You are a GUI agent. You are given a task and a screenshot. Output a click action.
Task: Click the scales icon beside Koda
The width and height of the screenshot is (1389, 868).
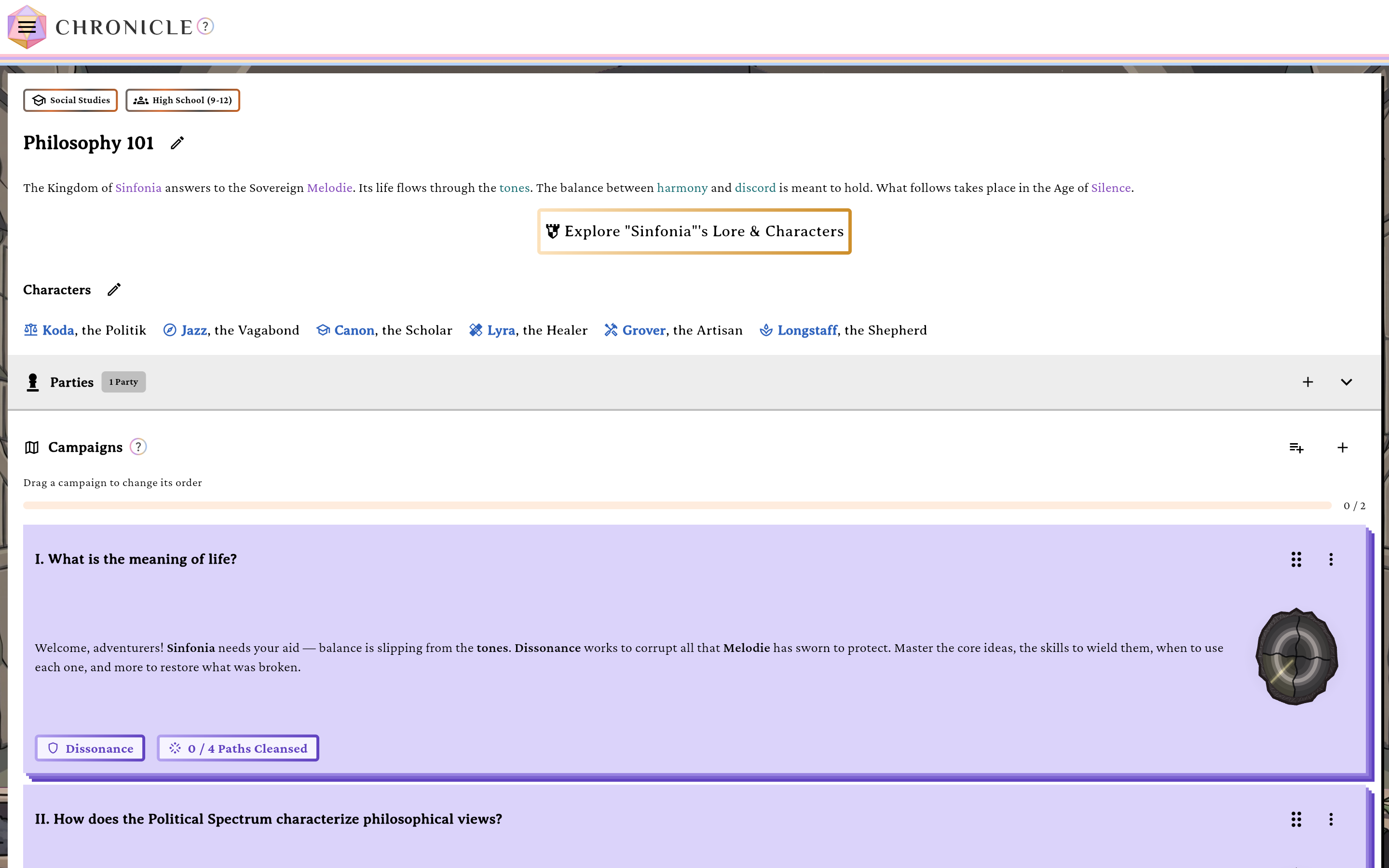[x=30, y=330]
